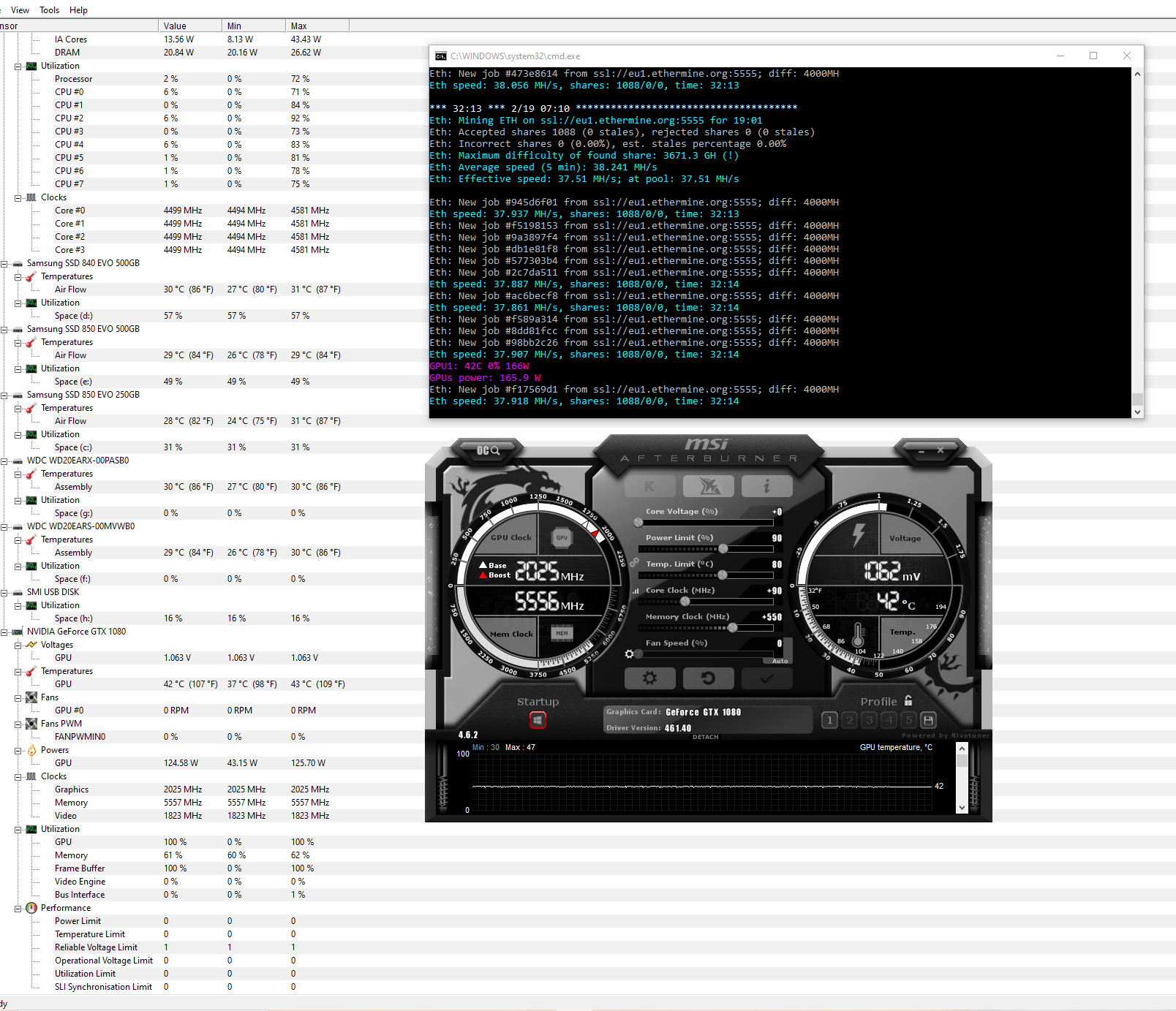Open fan speed settings gear icon
This screenshot has width=1176, height=1011.
pyautogui.click(x=629, y=654)
